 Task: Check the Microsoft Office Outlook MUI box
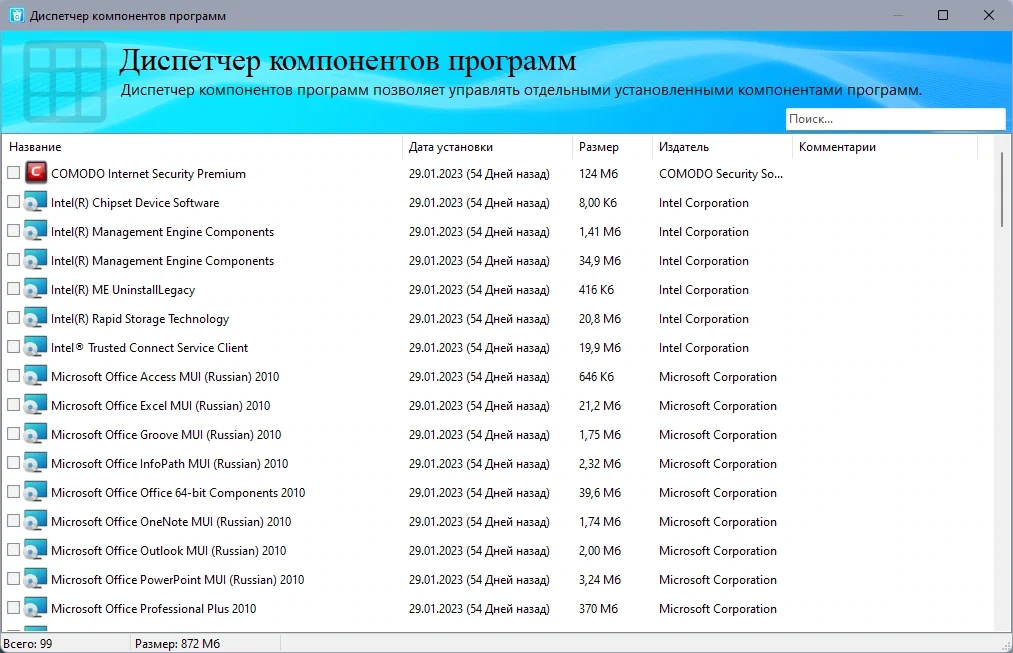click(x=13, y=550)
